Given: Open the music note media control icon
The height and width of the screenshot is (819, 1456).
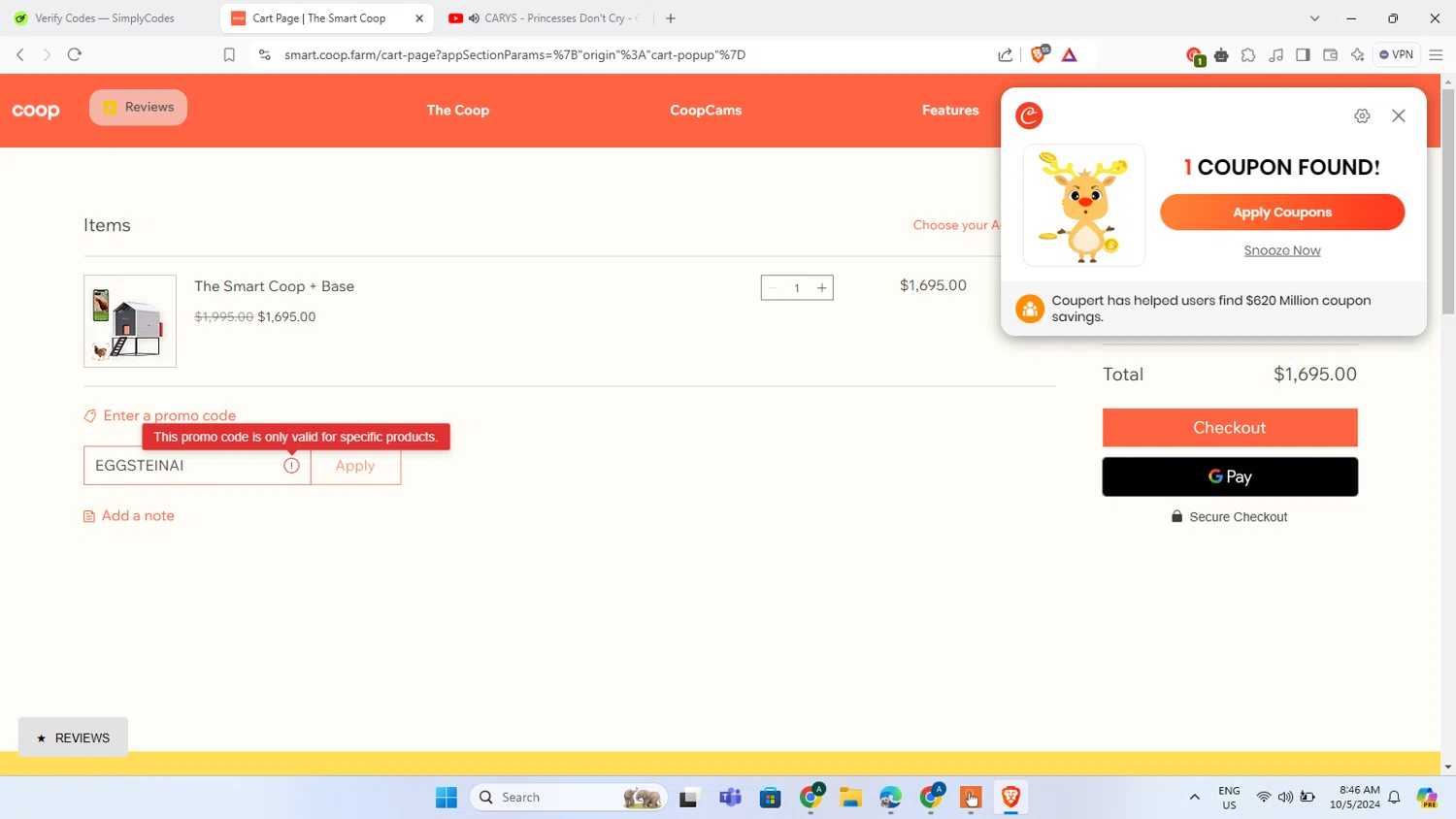Looking at the screenshot, I should click(1275, 55).
